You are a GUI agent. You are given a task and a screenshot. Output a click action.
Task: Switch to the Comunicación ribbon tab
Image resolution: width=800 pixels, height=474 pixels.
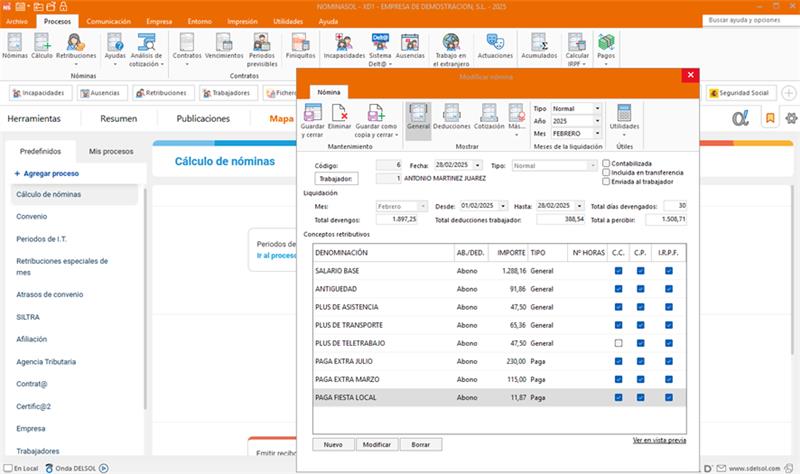pos(108,20)
